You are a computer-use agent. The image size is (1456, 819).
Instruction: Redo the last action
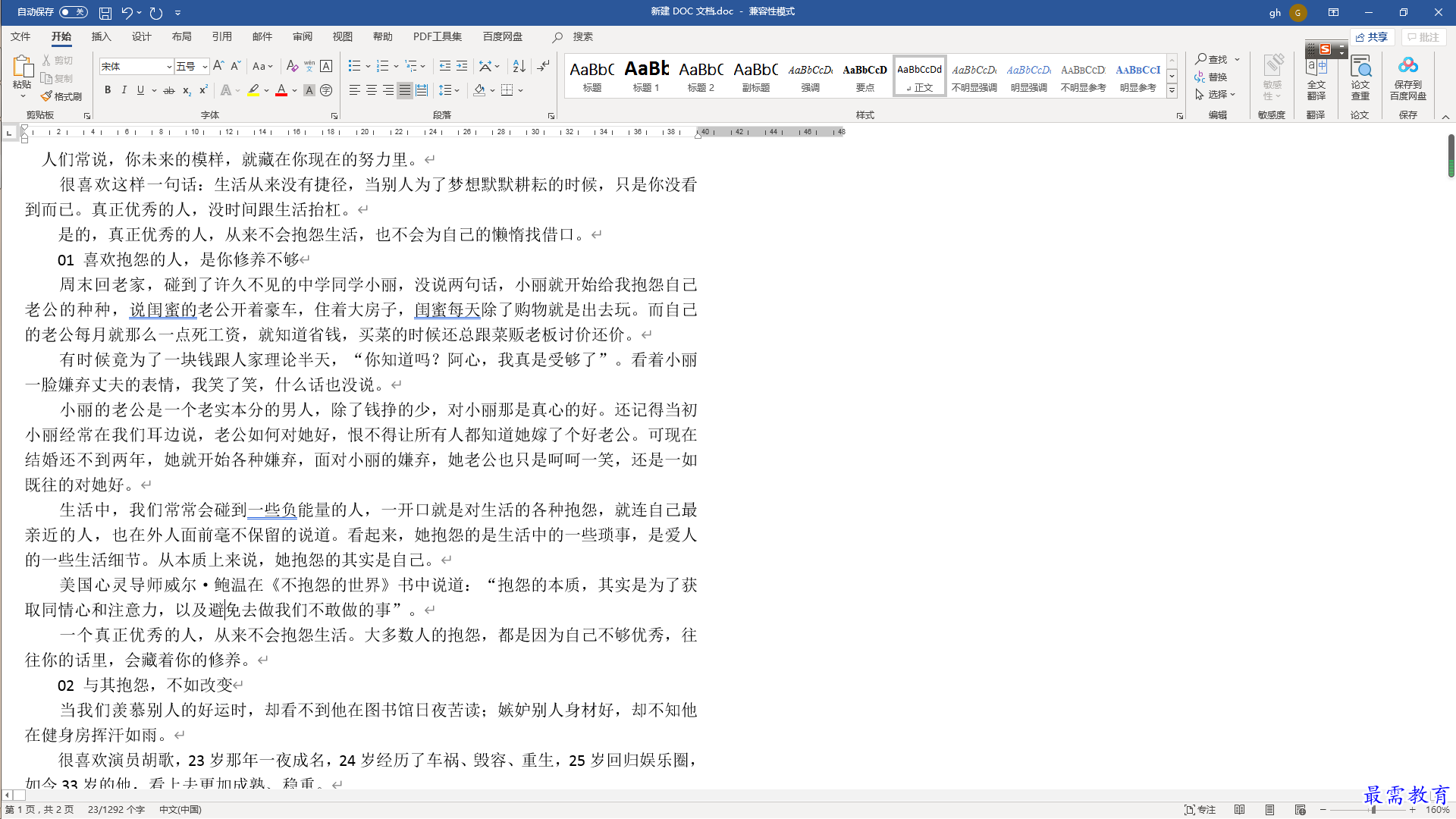tap(156, 12)
